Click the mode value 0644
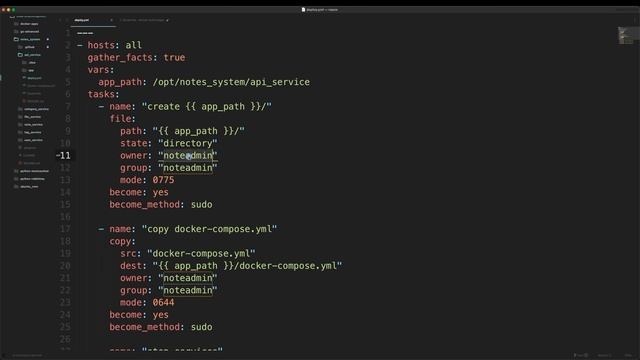This screenshot has width=640, height=360. [163, 302]
